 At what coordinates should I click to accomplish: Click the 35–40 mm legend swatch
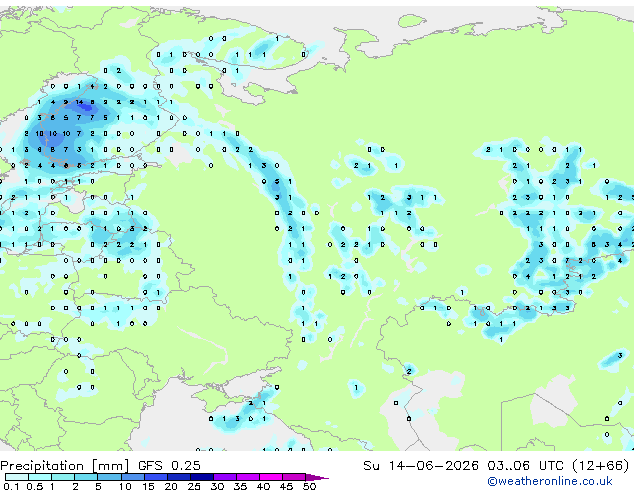(247, 477)
